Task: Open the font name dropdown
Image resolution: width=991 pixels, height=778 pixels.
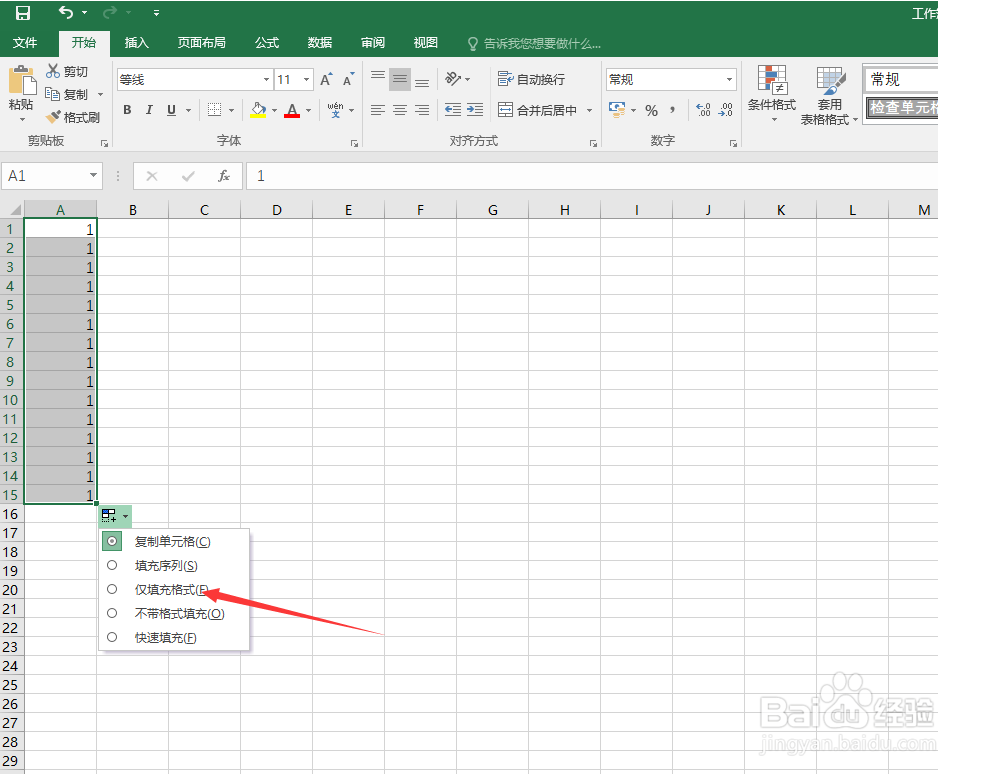Action: tap(264, 78)
